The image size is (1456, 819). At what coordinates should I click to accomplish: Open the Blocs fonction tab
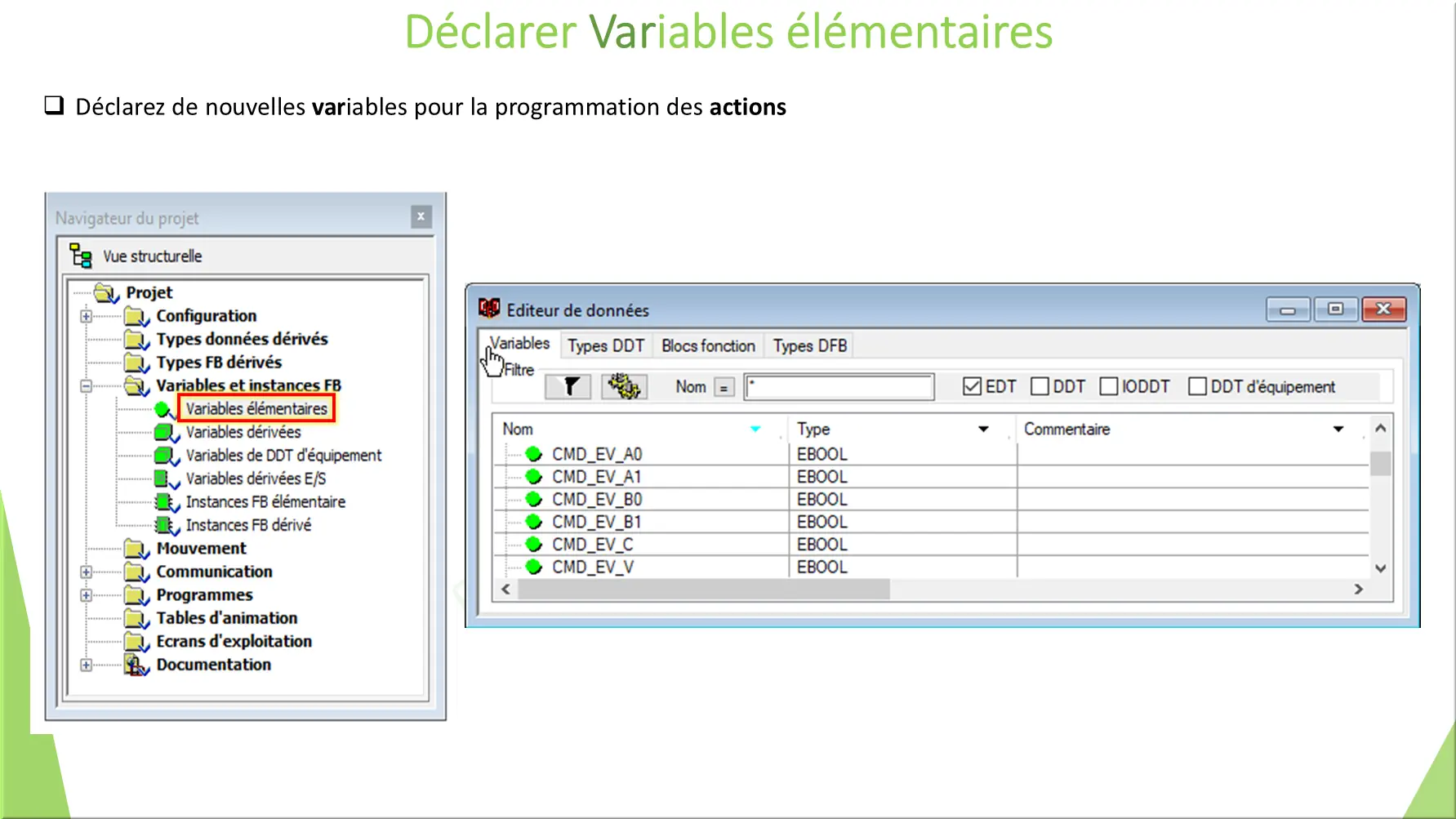[x=707, y=345]
